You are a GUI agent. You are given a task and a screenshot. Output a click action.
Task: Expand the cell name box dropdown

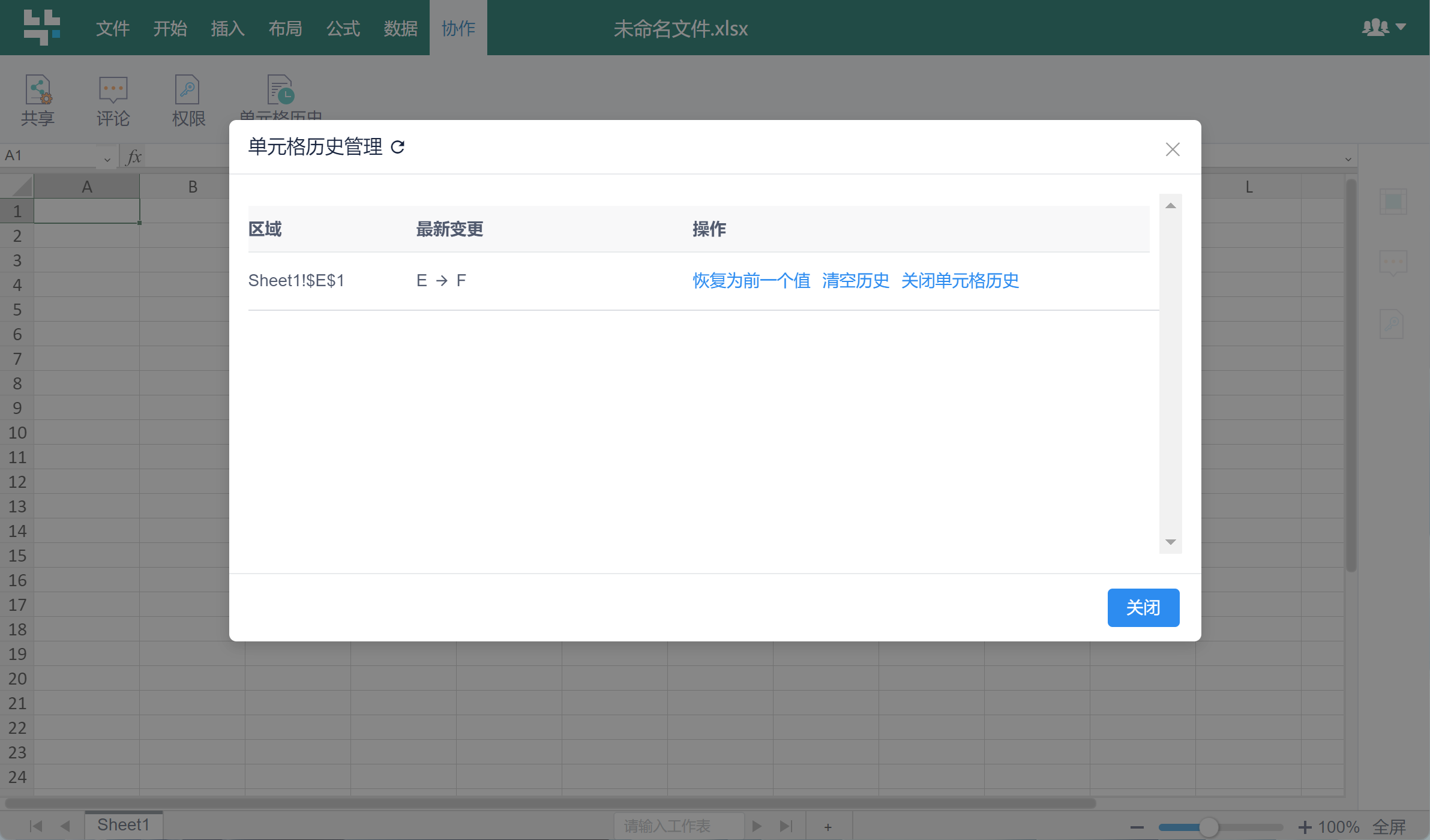107,159
